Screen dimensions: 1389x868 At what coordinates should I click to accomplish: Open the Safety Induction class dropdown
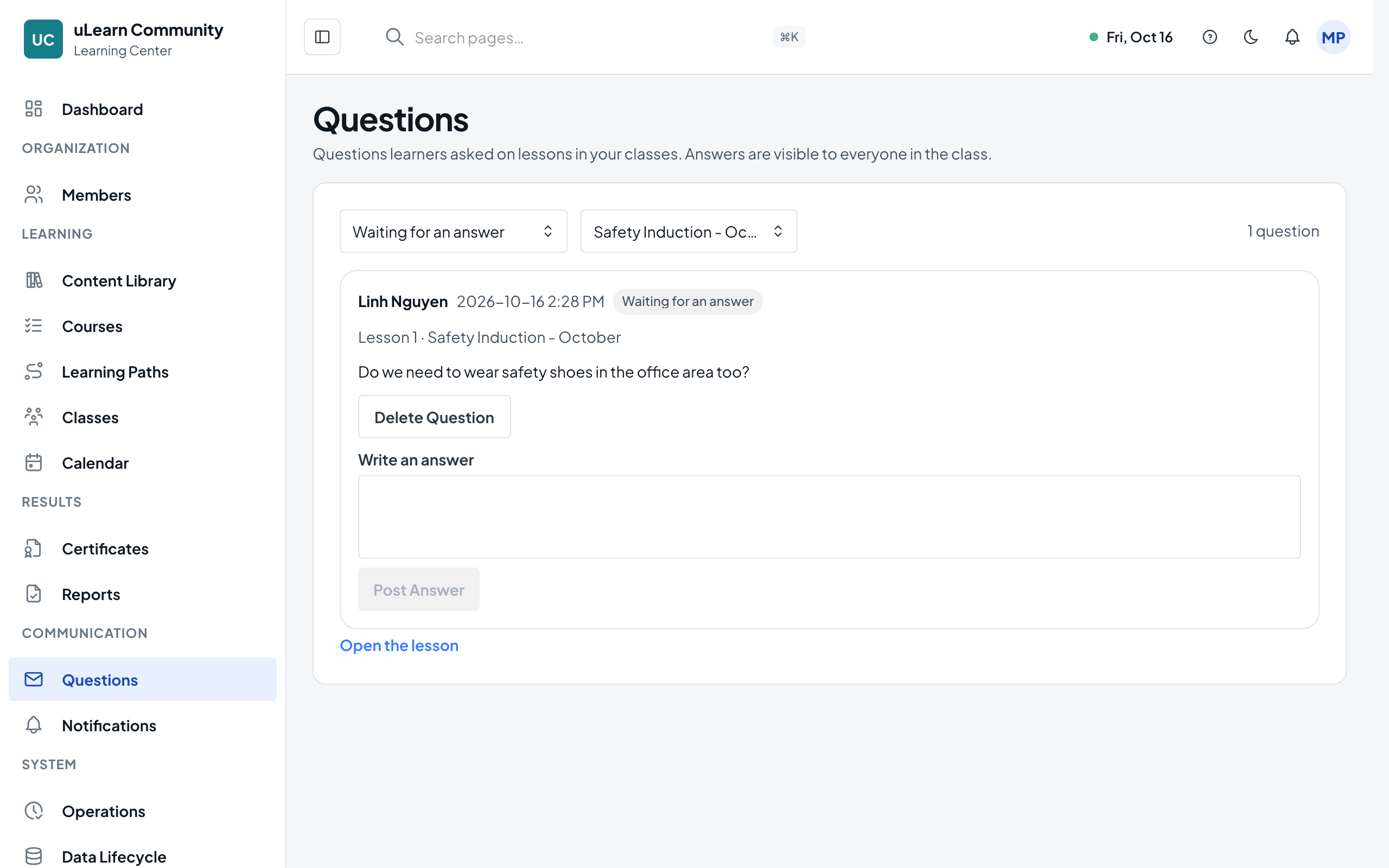[x=688, y=231]
